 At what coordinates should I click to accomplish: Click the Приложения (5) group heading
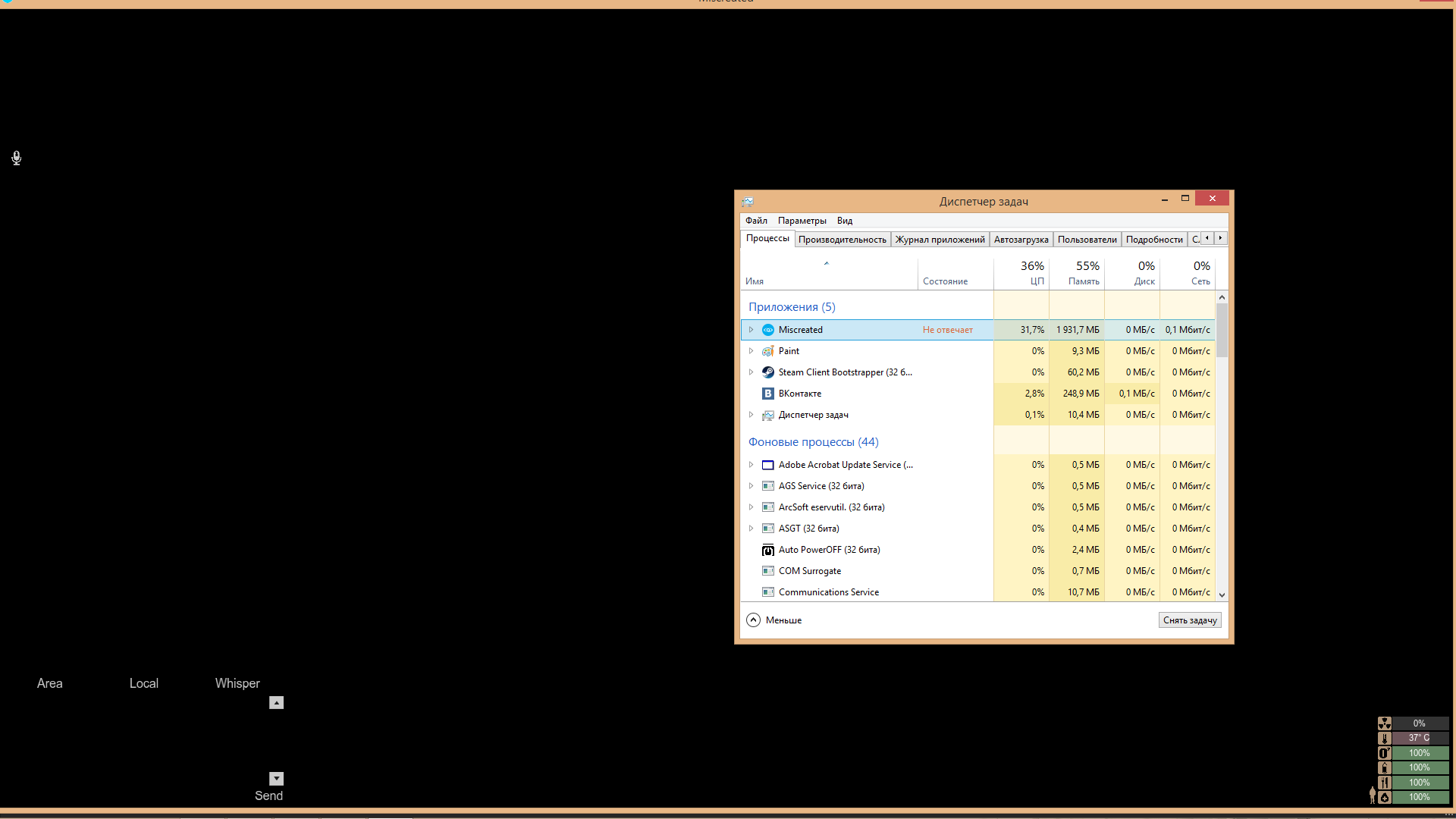click(792, 307)
